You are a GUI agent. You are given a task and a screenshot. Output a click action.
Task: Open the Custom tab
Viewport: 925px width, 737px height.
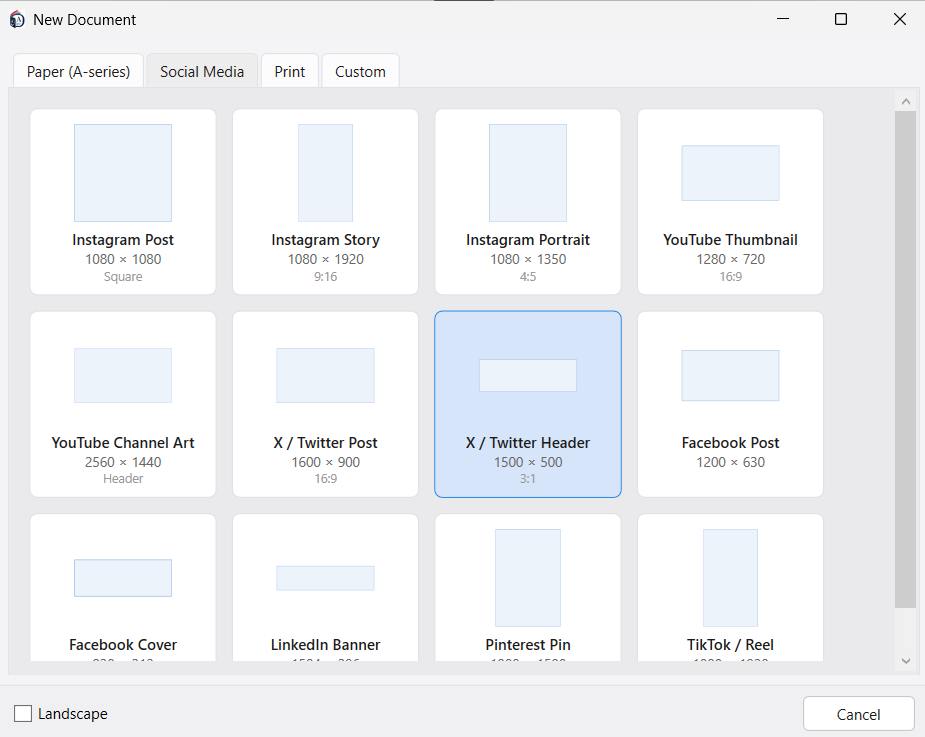coord(360,71)
